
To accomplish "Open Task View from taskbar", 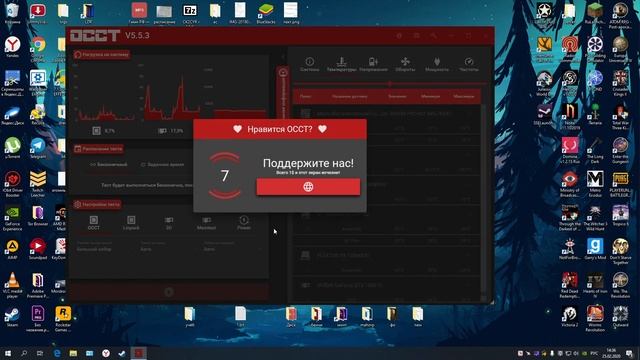I will coord(40,353).
